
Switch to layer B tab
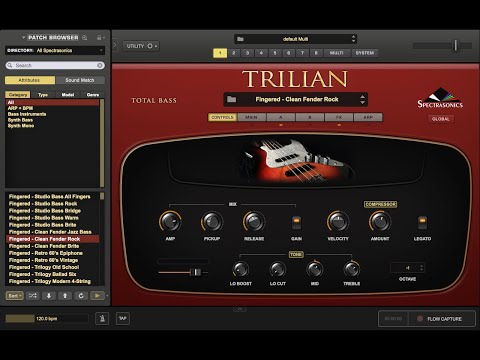310,117
